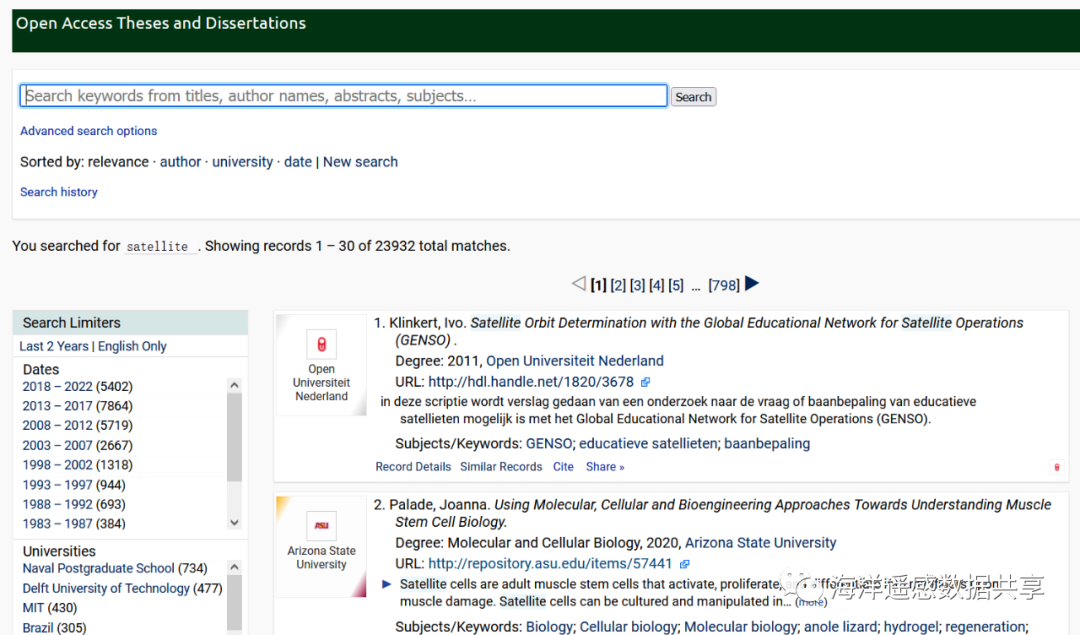The width and height of the screenshot is (1080, 635).
Task: Show more of second record abstract
Action: point(811,602)
